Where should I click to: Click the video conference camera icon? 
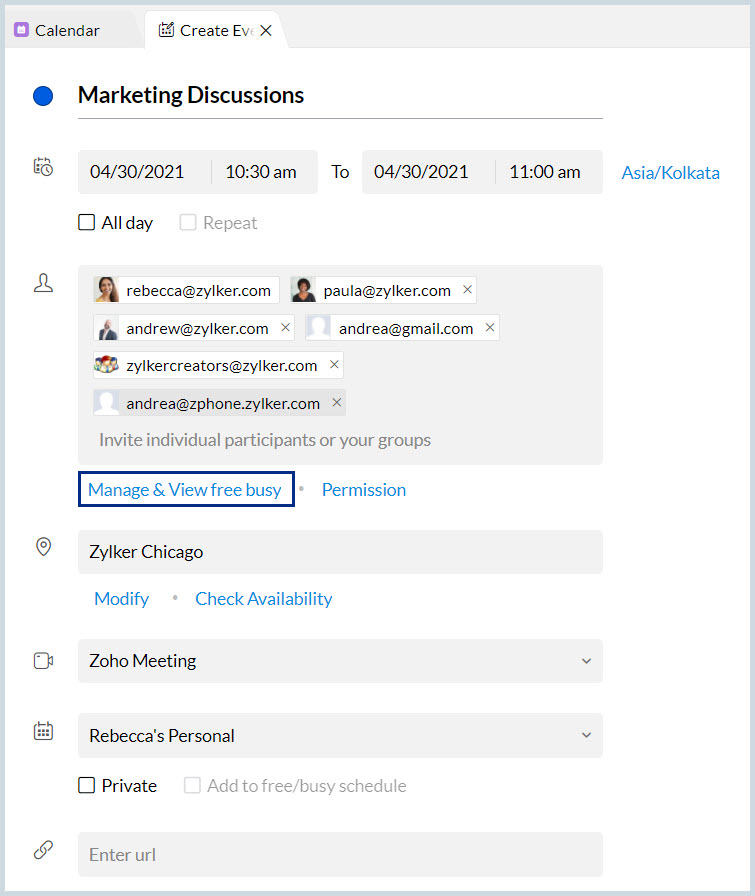click(43, 661)
